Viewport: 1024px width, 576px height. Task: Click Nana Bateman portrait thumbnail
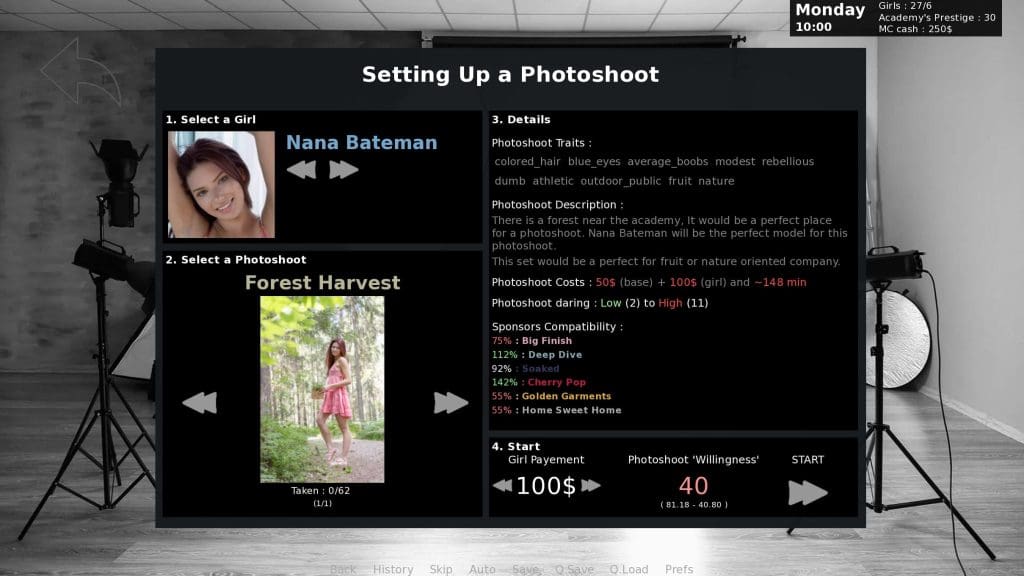[x=221, y=184]
